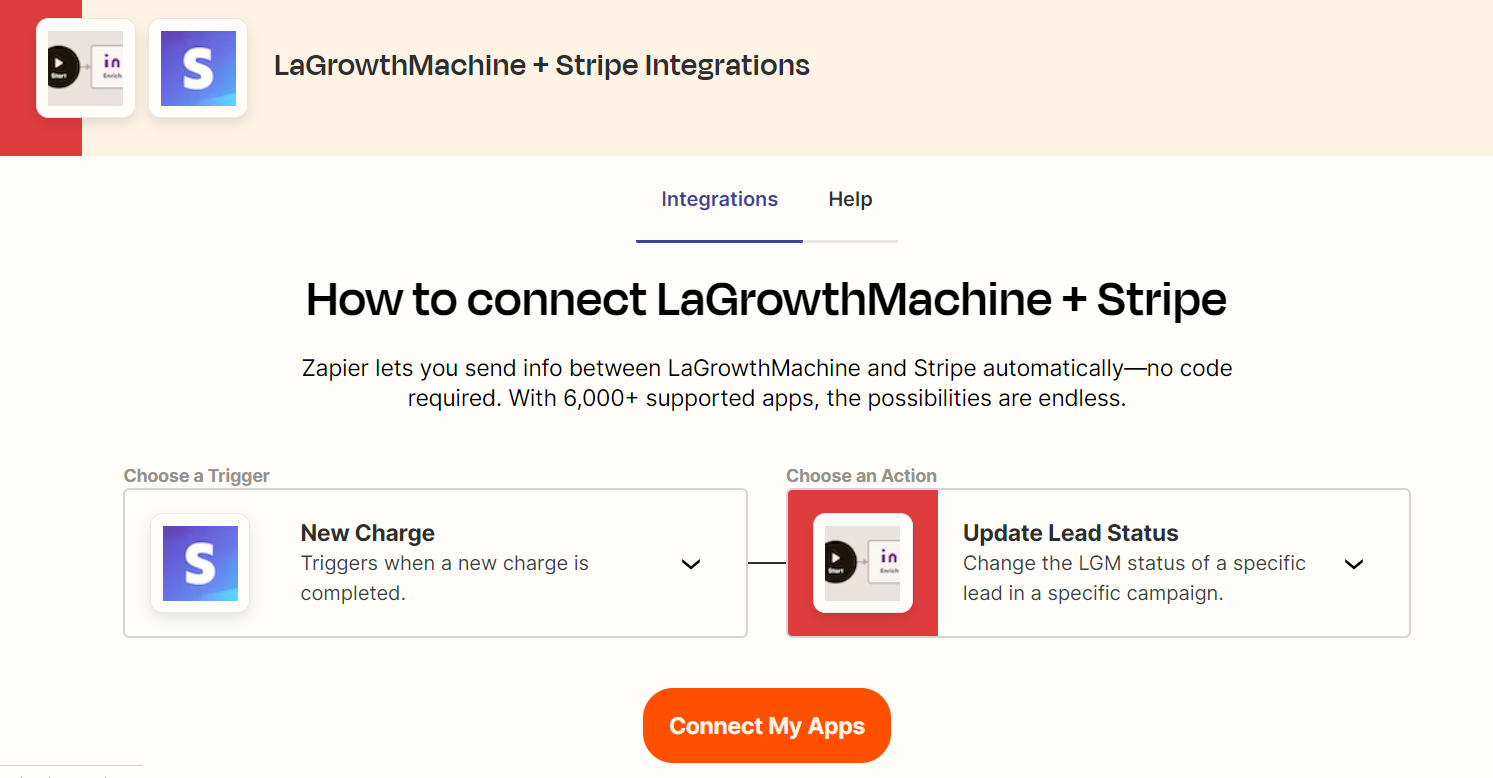Expand the Update Lead Status chevron
The image size is (1493, 778).
(1353, 564)
